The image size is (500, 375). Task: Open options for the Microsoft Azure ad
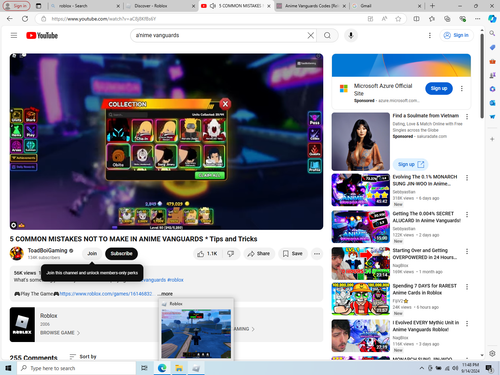462,88
